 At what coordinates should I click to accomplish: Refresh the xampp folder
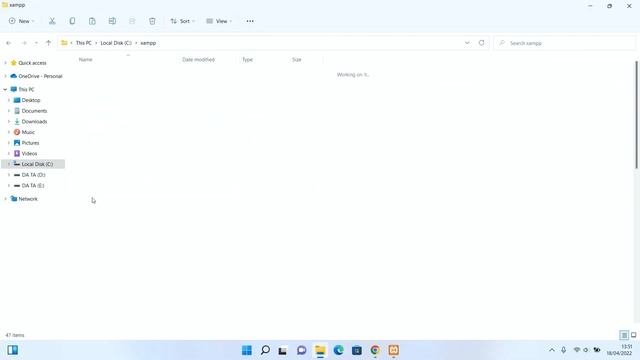482,43
